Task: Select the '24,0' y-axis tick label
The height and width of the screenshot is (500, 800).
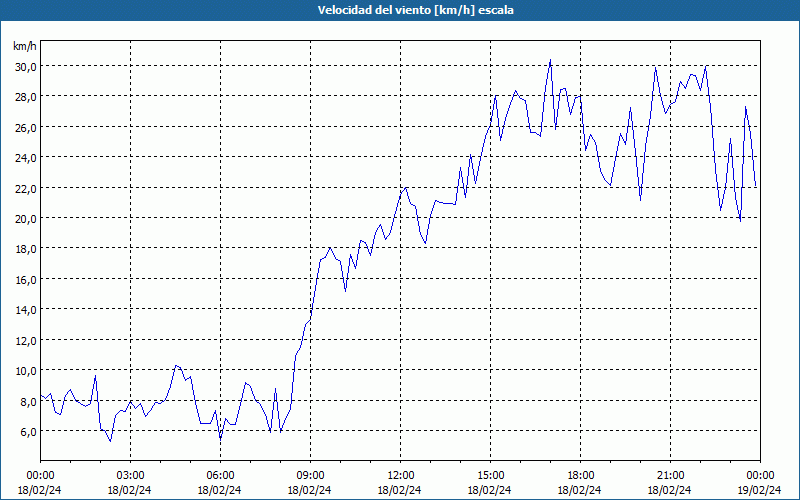Action: [x=26, y=158]
